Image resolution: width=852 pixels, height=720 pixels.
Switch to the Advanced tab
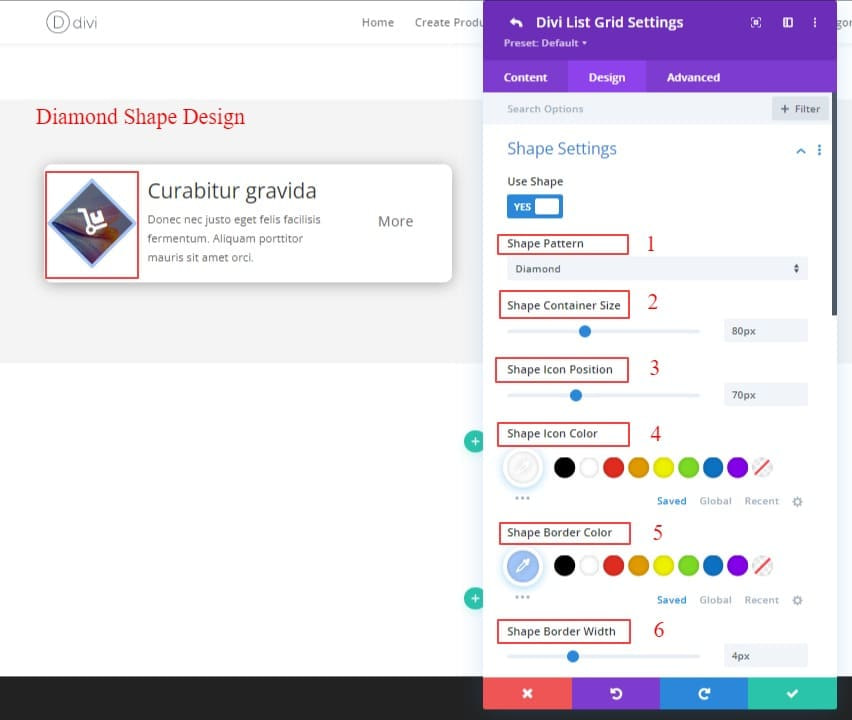pos(692,77)
